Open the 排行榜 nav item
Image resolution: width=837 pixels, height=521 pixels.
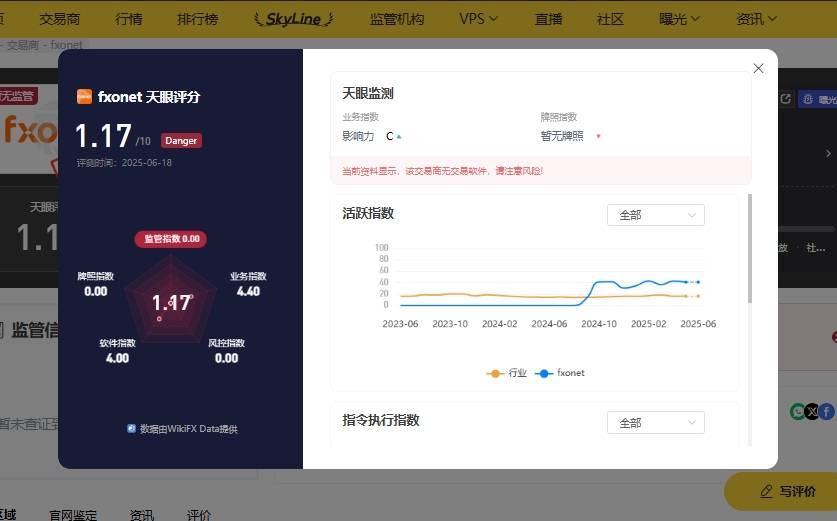coord(198,19)
